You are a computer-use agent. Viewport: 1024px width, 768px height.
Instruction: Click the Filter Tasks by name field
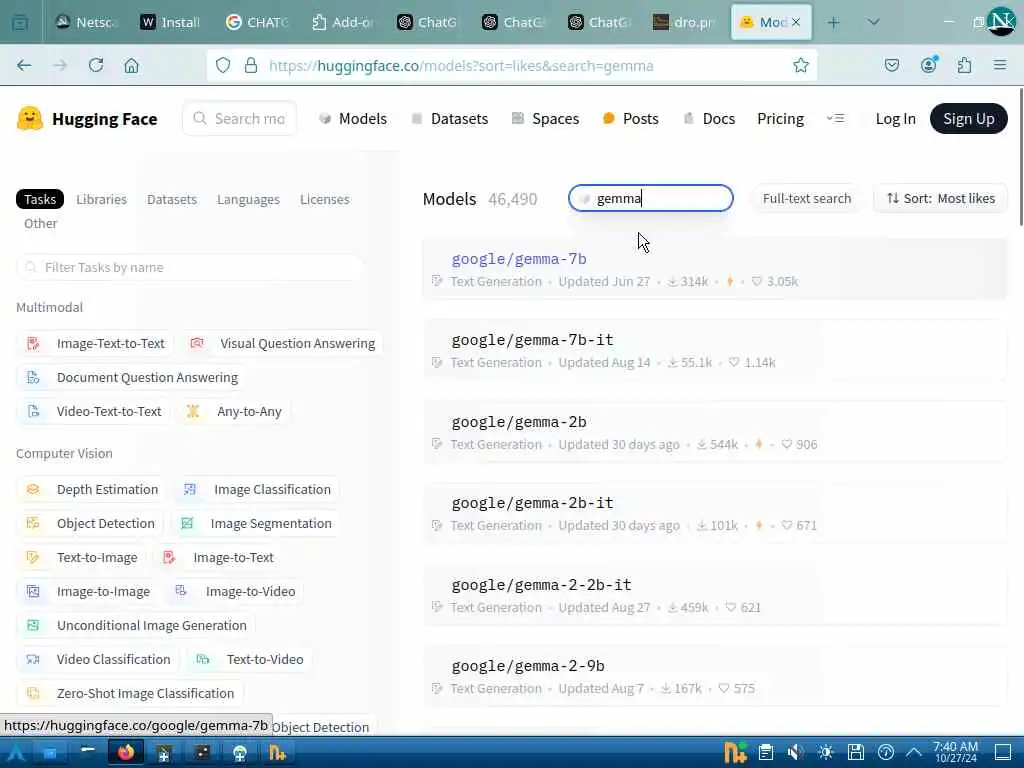click(189, 268)
